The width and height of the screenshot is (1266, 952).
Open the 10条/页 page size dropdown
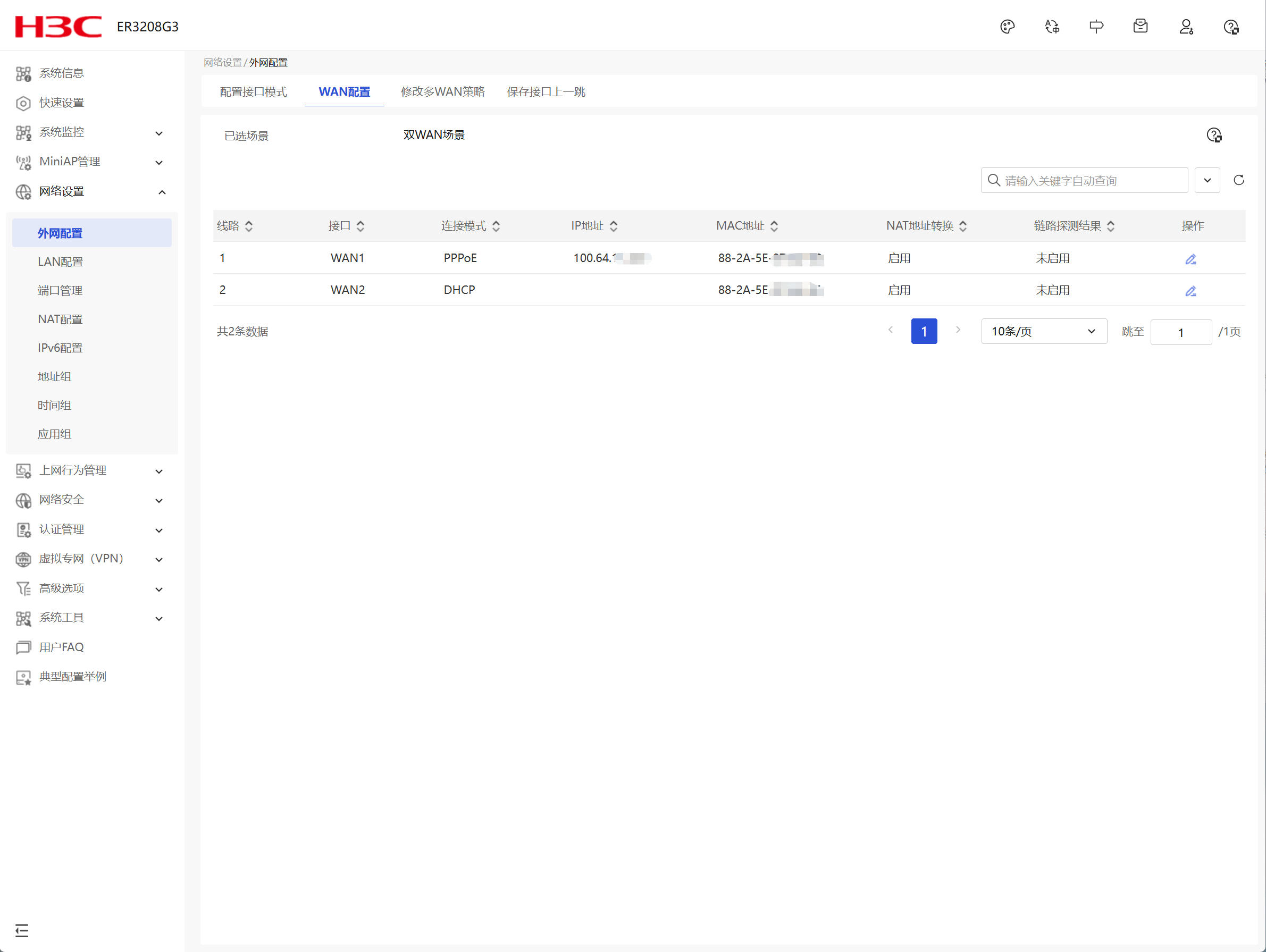click(x=1043, y=331)
